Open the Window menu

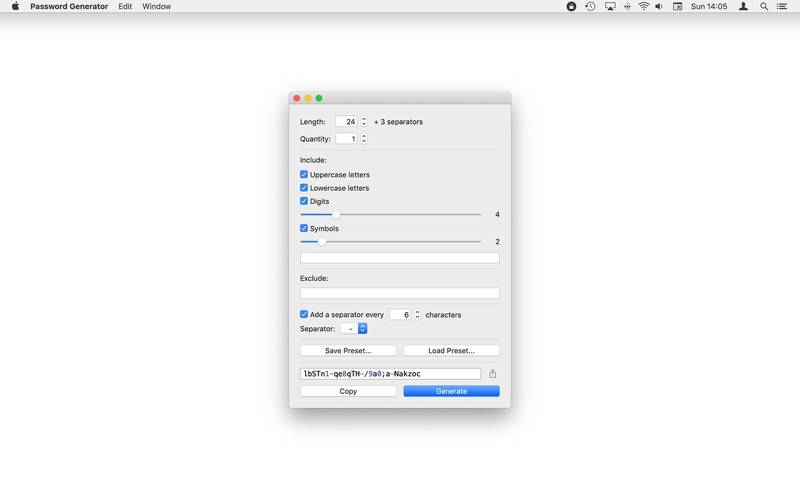pos(157,6)
